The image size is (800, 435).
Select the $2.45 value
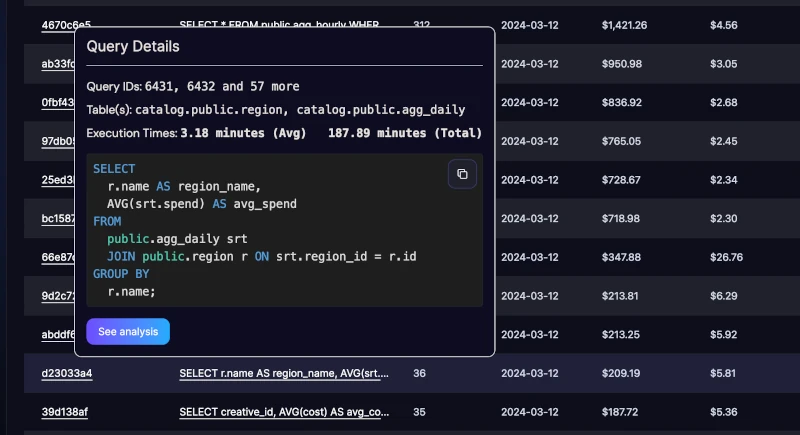[723, 141]
